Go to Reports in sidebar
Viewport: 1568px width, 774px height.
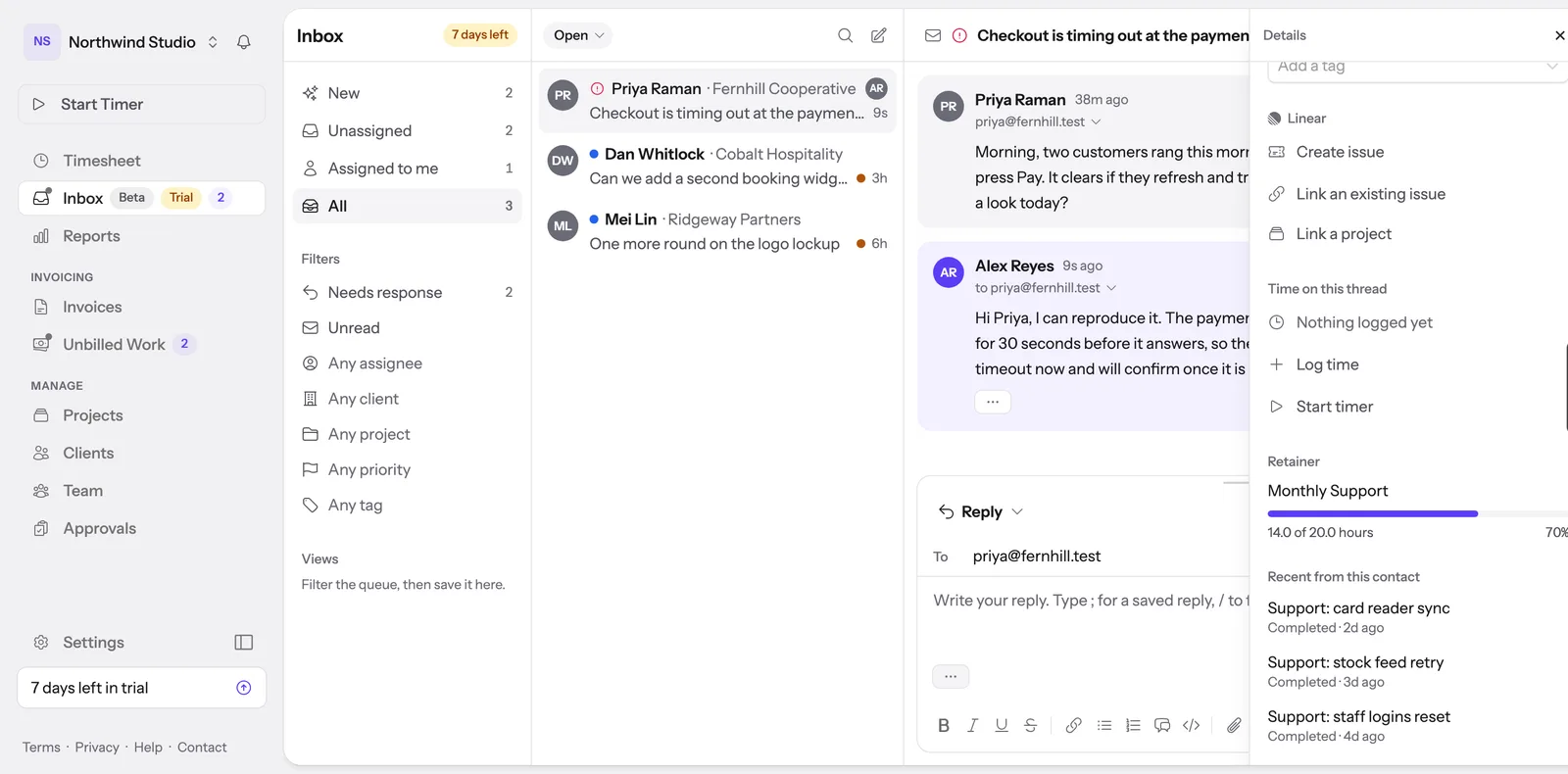pos(141,236)
